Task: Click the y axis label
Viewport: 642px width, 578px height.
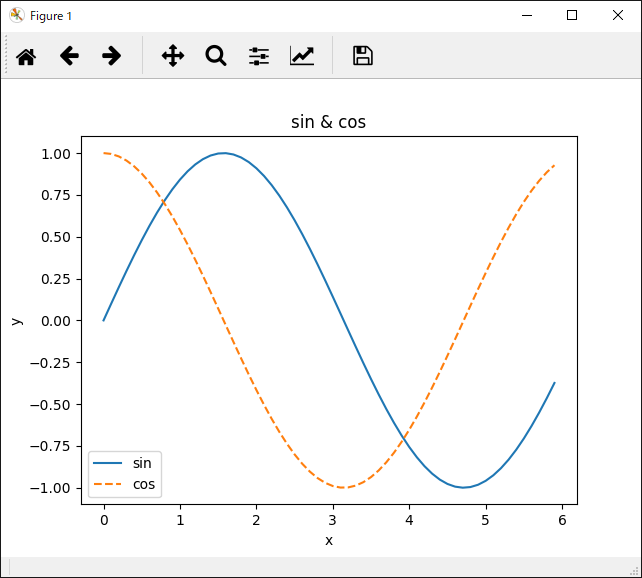Action: point(16,321)
